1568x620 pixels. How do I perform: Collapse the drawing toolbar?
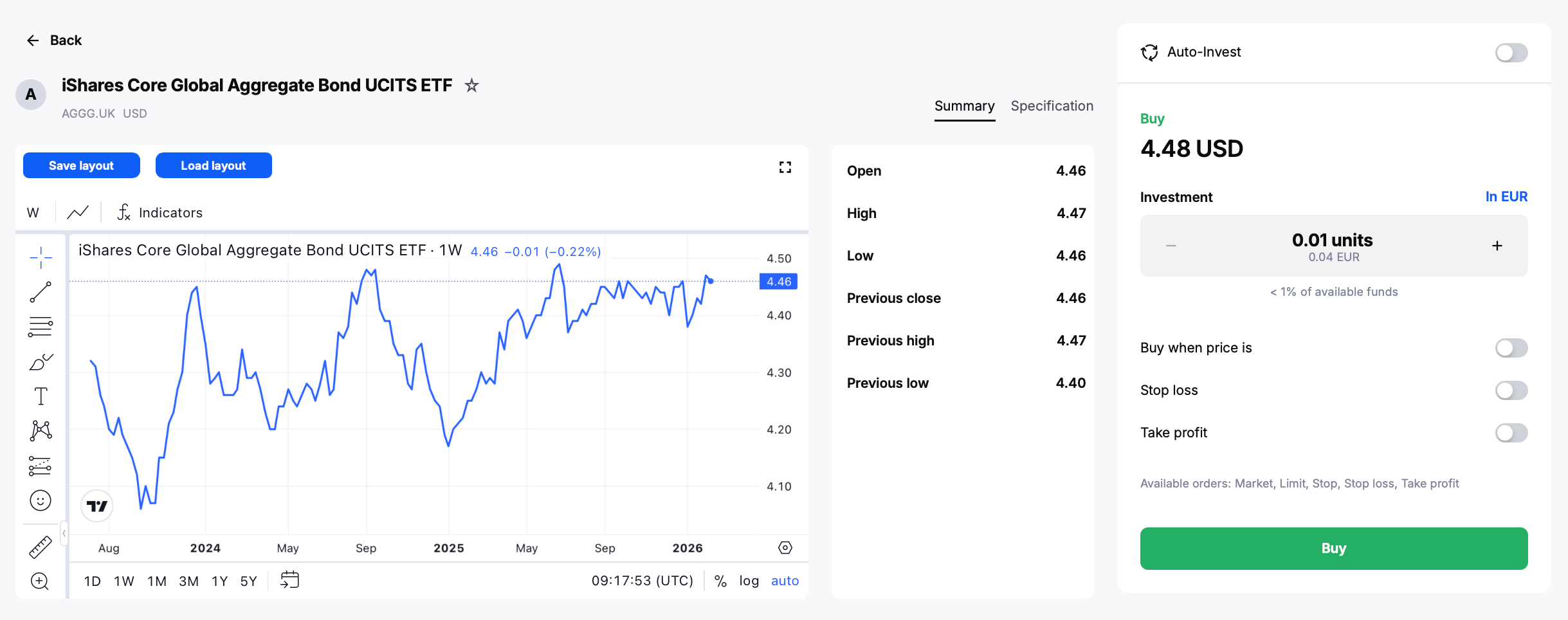click(x=64, y=533)
